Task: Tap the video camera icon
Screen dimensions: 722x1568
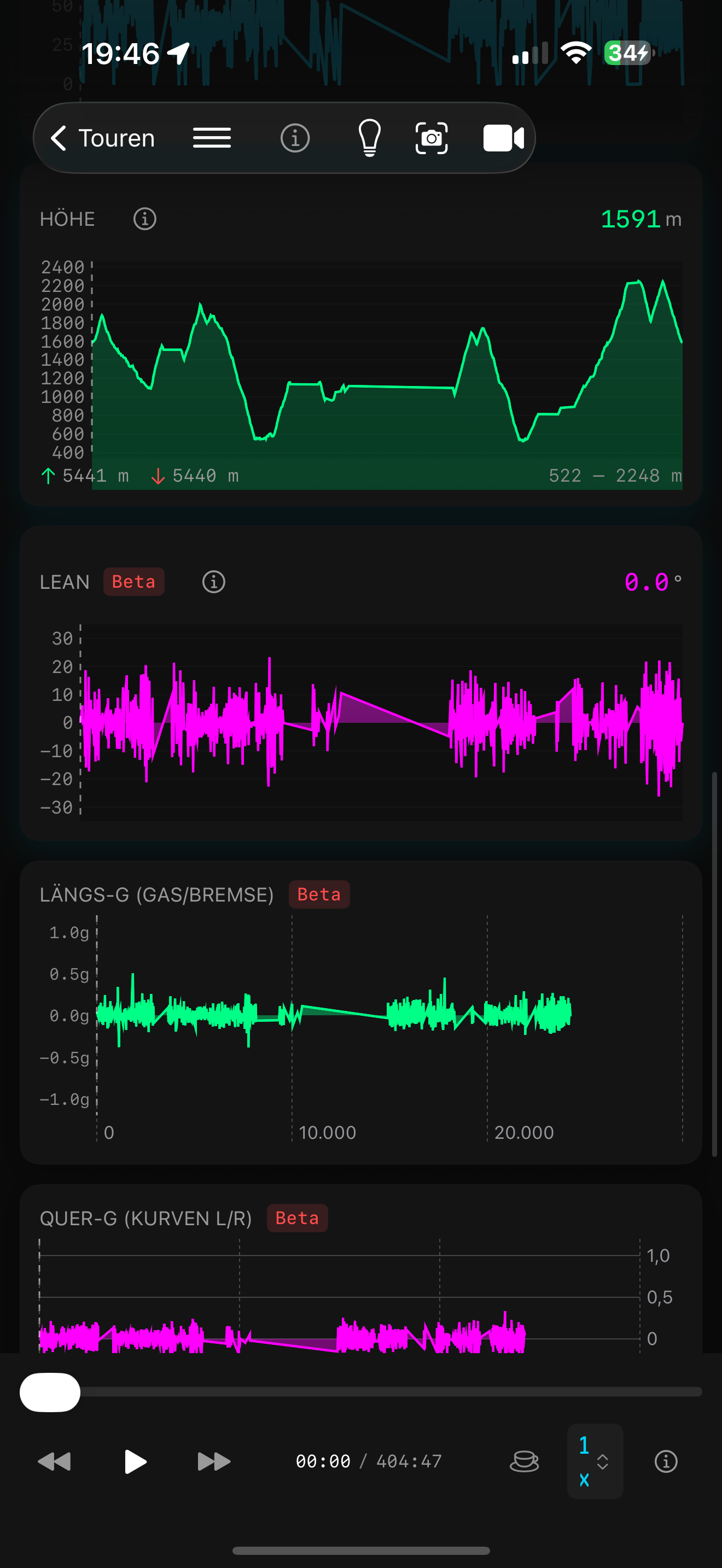Action: 503,138
